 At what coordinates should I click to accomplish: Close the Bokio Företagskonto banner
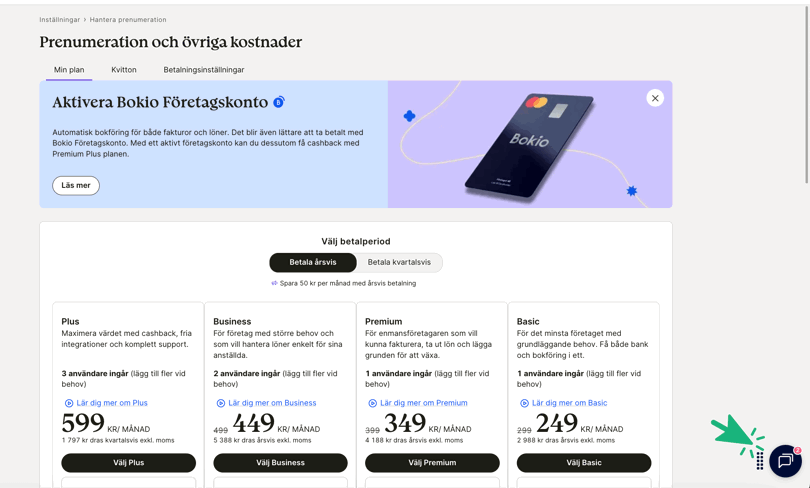coord(655,98)
